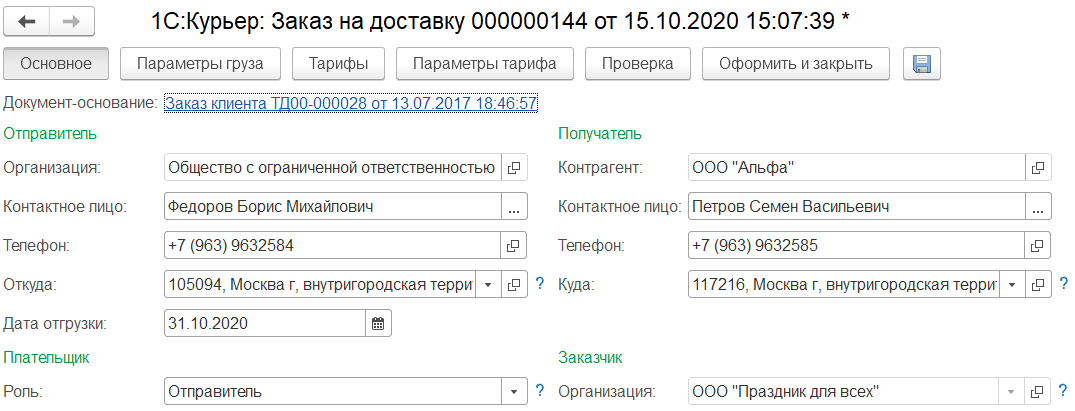Open the calendar picker for shipment date

click(x=378, y=323)
